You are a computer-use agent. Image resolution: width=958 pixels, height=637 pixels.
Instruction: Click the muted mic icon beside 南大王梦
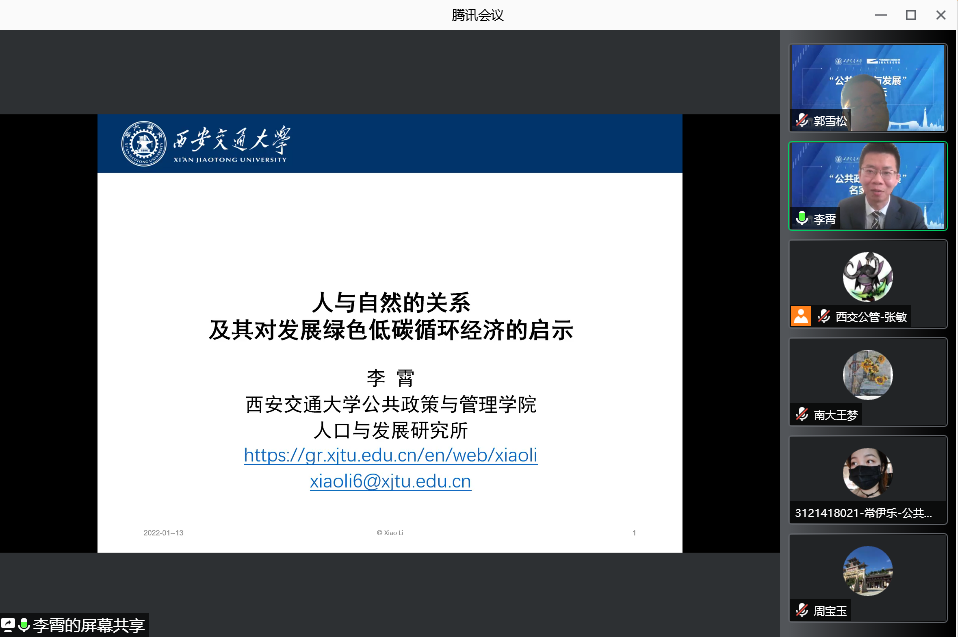click(x=802, y=414)
